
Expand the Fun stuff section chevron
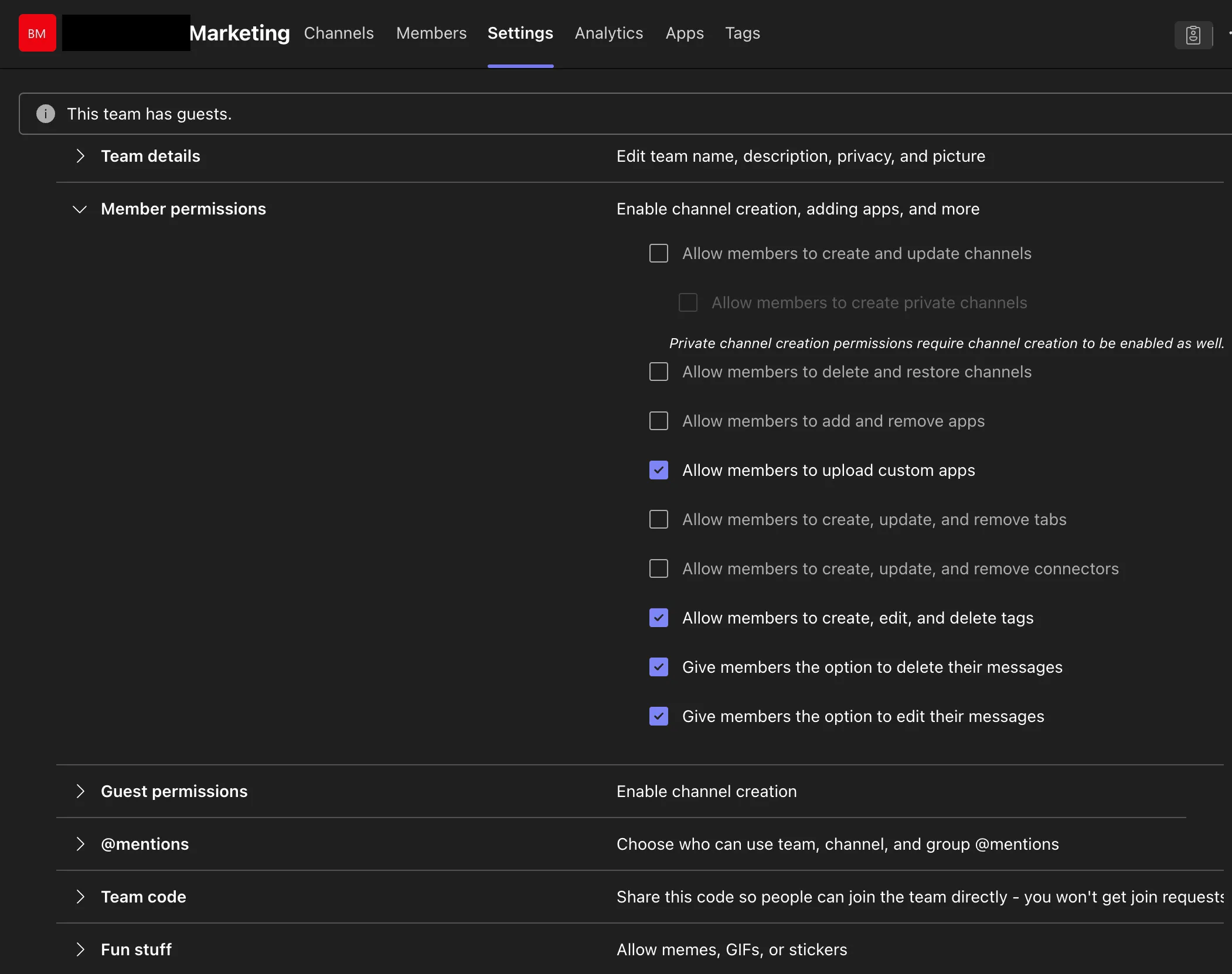80,949
